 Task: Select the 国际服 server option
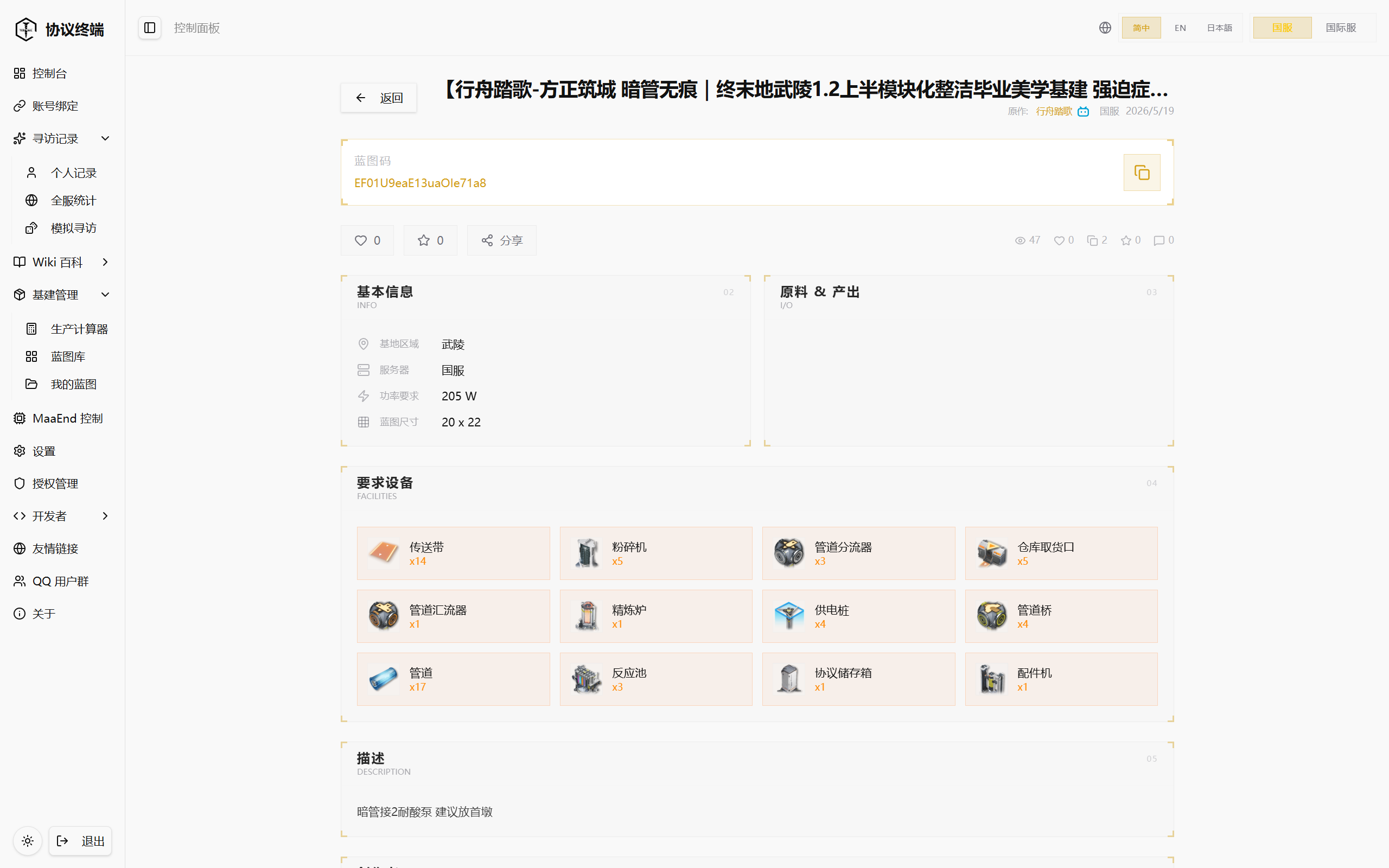coord(1341,28)
